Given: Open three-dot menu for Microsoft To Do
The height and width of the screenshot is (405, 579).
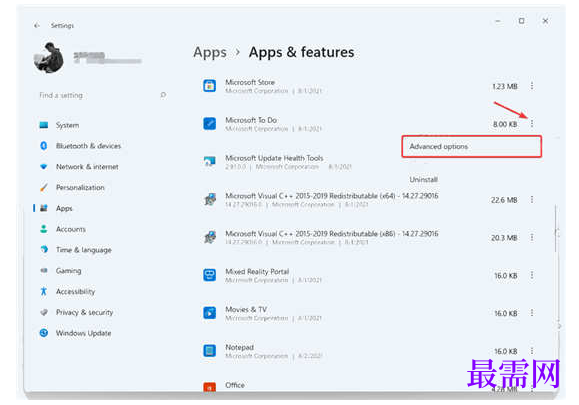Looking at the screenshot, I should (x=532, y=123).
